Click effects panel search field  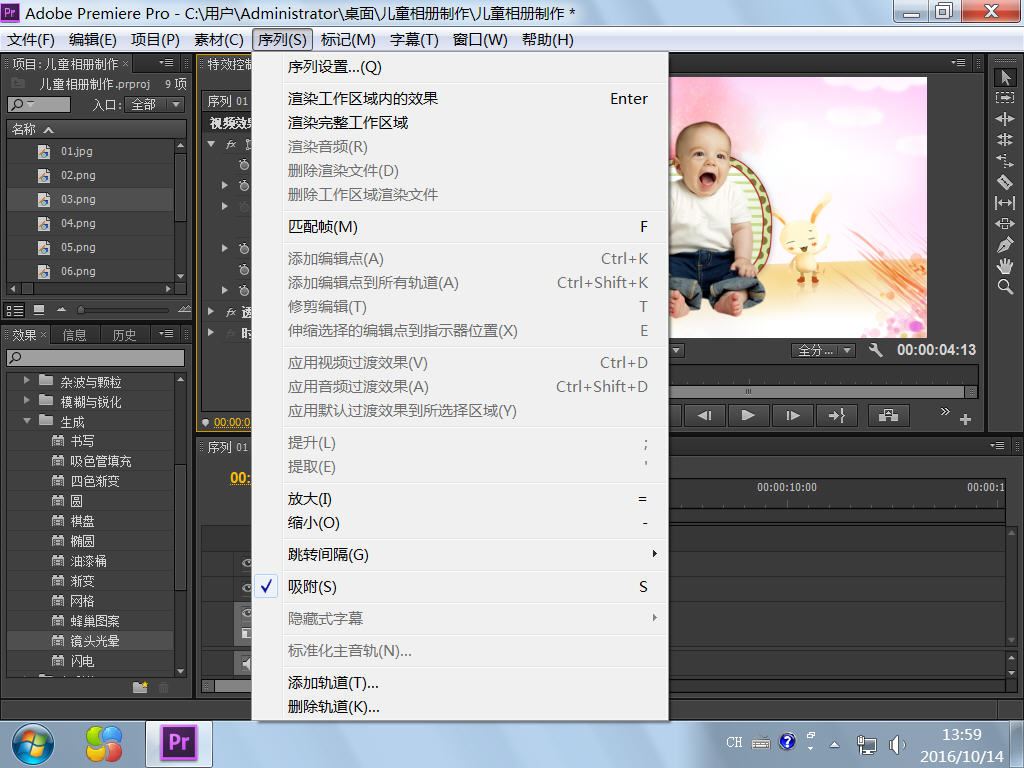pos(96,357)
